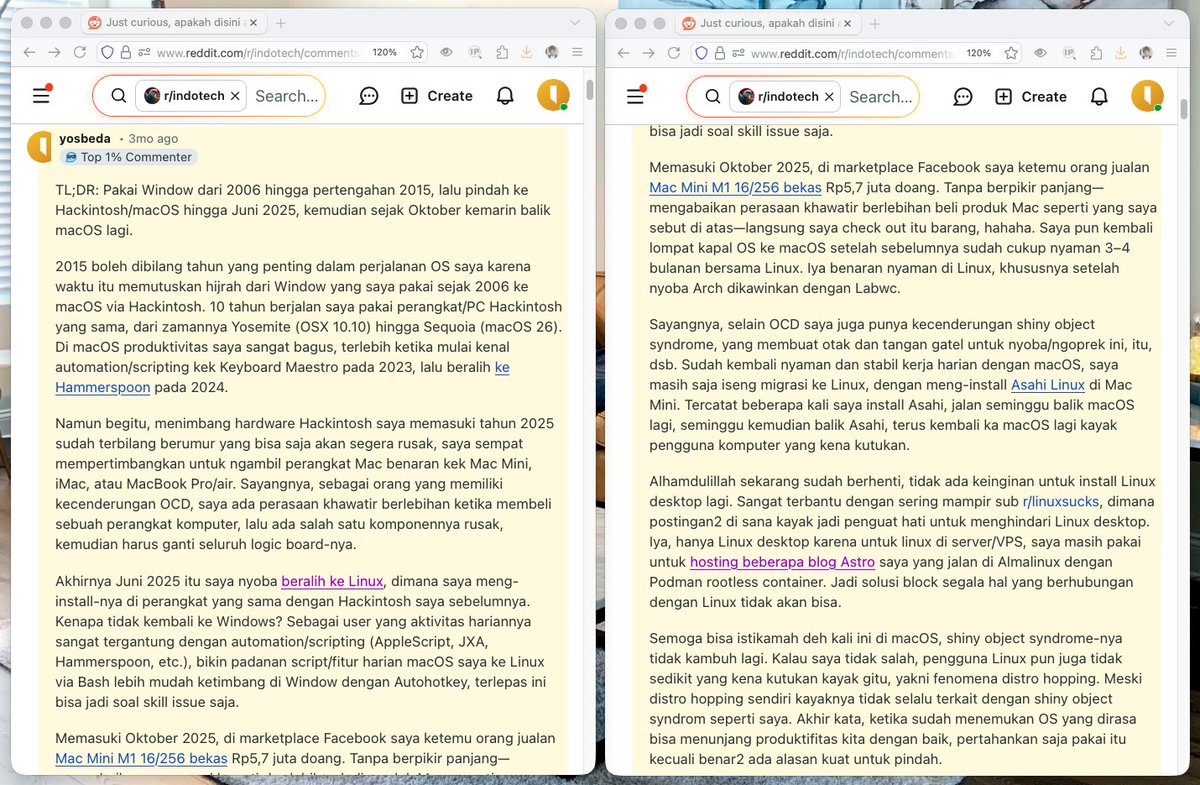The height and width of the screenshot is (785, 1200).
Task: Reload the page in right browser window
Action: click(x=674, y=52)
